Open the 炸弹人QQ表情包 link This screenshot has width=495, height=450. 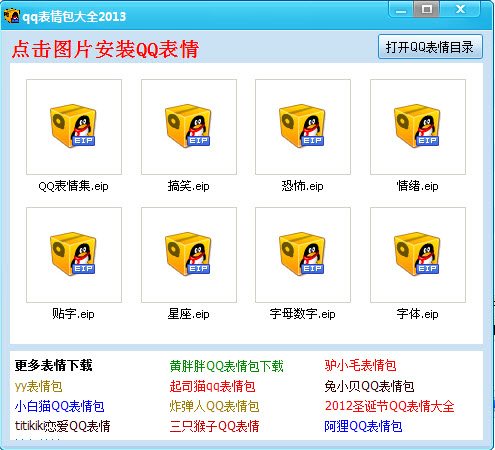(214, 406)
